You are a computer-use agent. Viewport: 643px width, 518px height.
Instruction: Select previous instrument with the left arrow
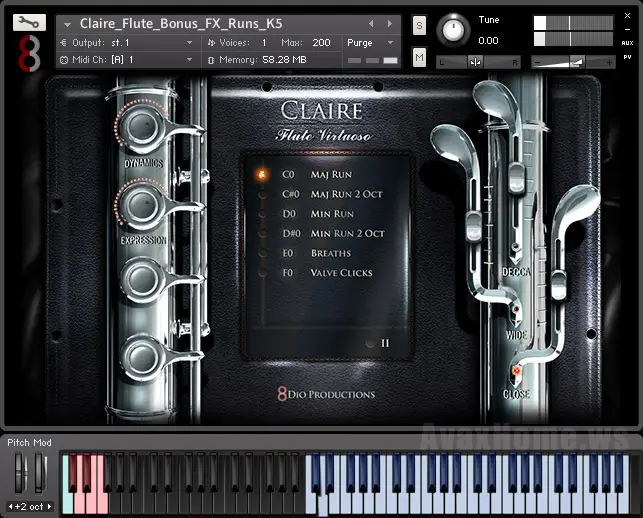[371, 24]
